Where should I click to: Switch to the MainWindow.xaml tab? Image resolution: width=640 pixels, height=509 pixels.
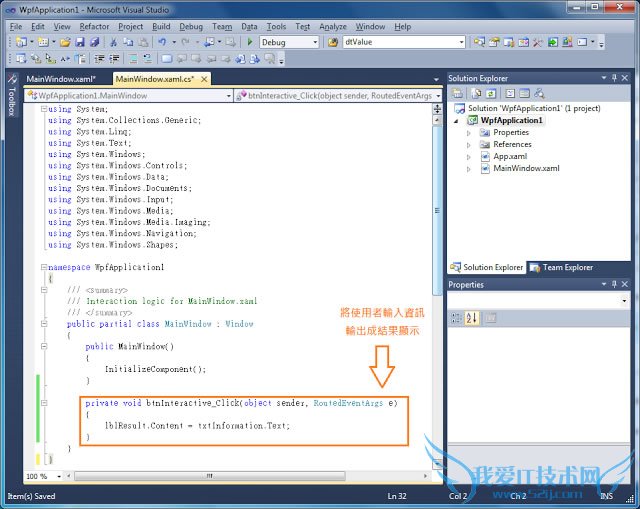pyautogui.click(x=61, y=79)
